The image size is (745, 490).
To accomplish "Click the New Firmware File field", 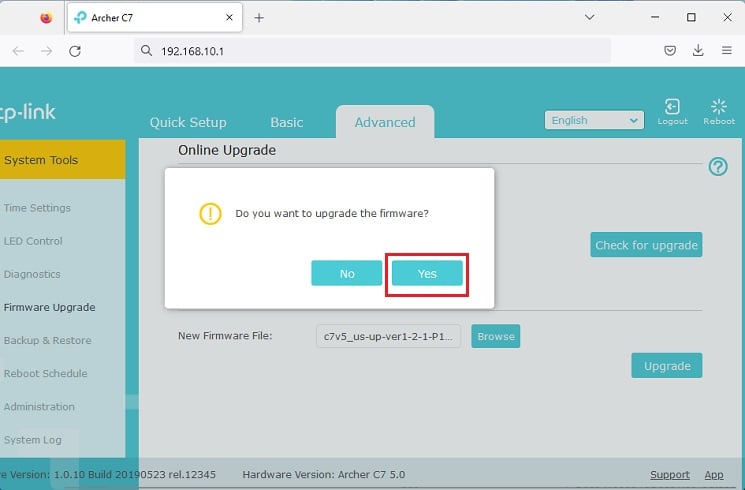I will click(388, 336).
